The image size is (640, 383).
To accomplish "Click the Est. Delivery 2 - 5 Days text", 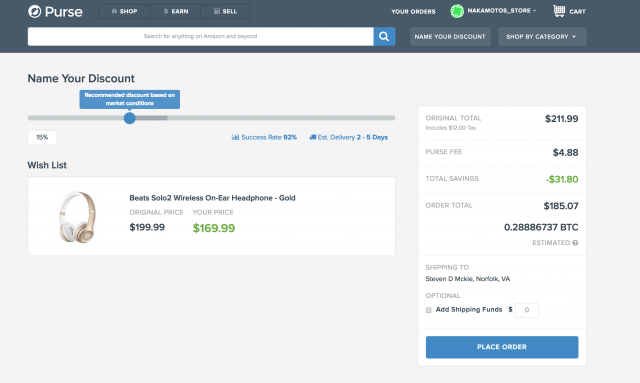I will tap(353, 137).
